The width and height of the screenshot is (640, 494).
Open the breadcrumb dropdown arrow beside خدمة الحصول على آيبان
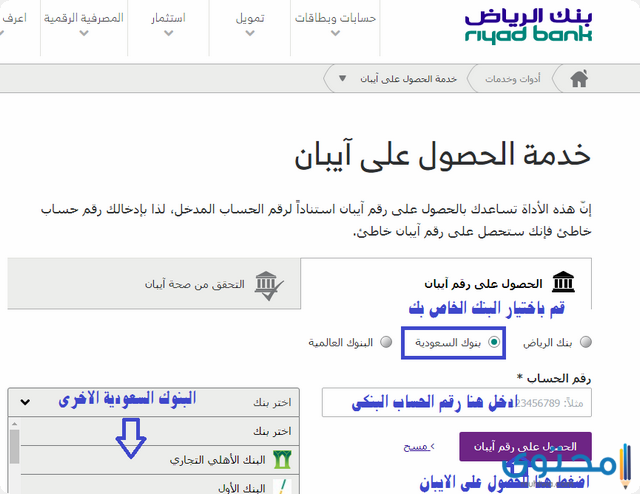tap(342, 78)
